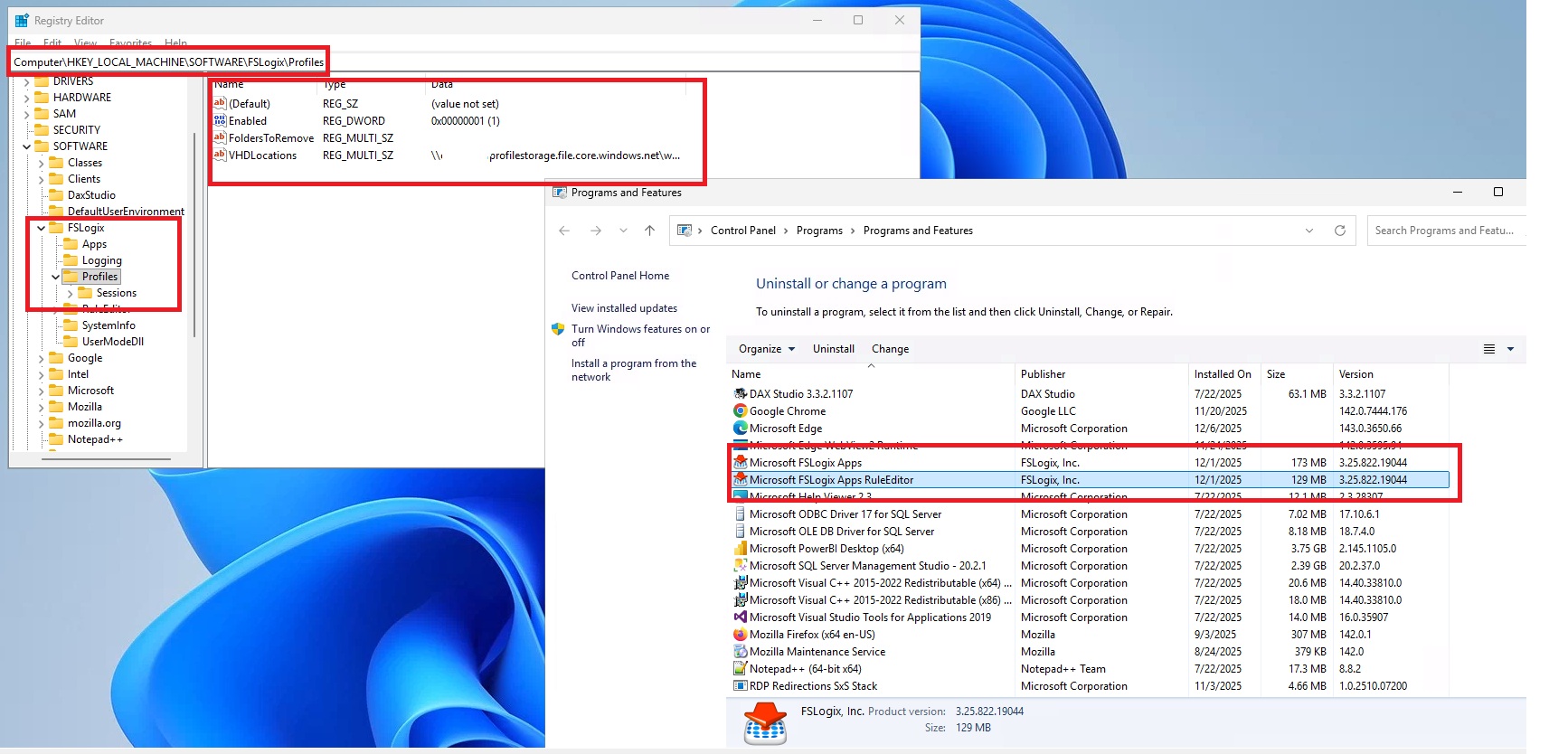Go up one level in Control Panel
The image size is (1568, 754).
pyautogui.click(x=649, y=231)
